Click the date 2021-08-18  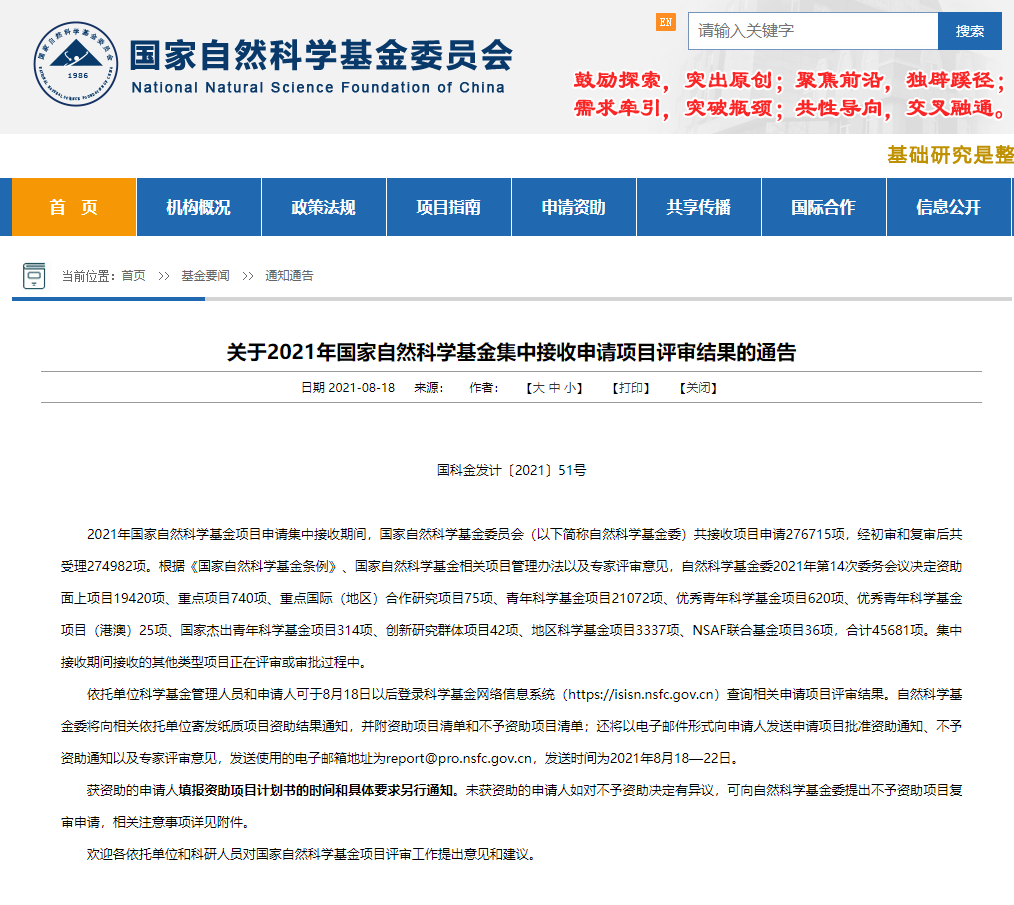click(x=361, y=388)
